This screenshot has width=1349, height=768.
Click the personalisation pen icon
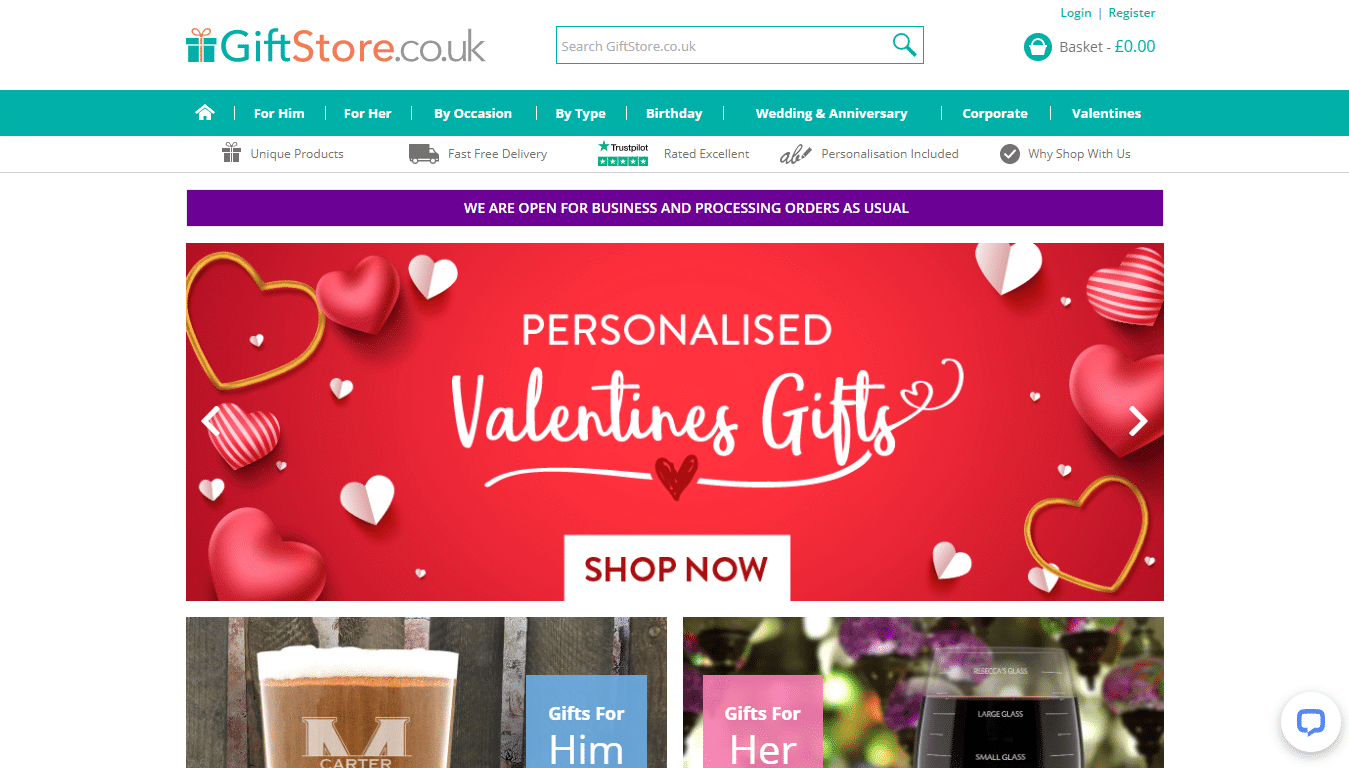pyautogui.click(x=795, y=154)
